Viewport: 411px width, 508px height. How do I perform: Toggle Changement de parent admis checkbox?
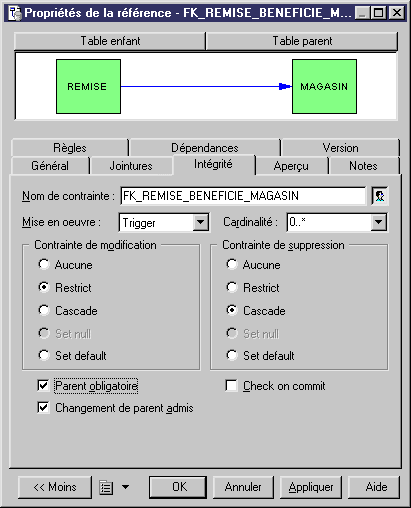(x=43, y=408)
